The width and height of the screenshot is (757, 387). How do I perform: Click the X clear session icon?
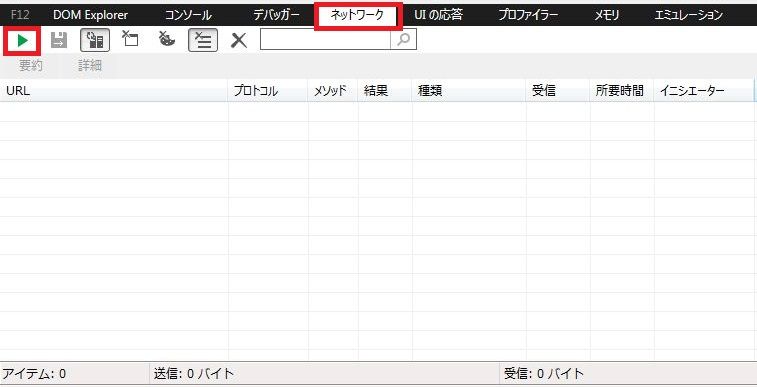pyautogui.click(x=238, y=41)
